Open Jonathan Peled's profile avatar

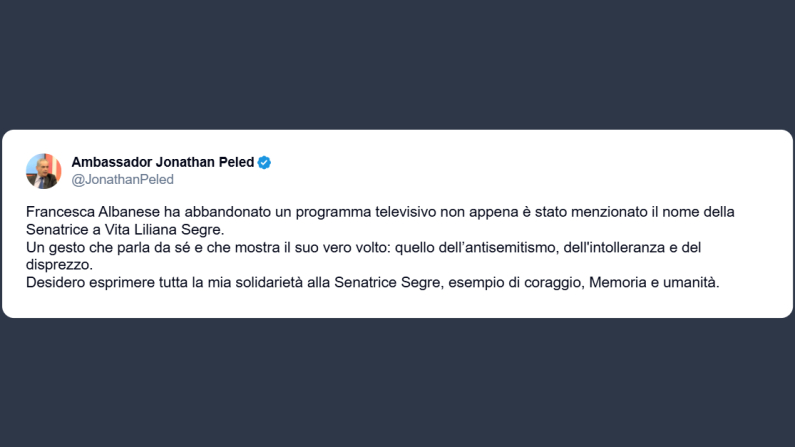point(44,171)
